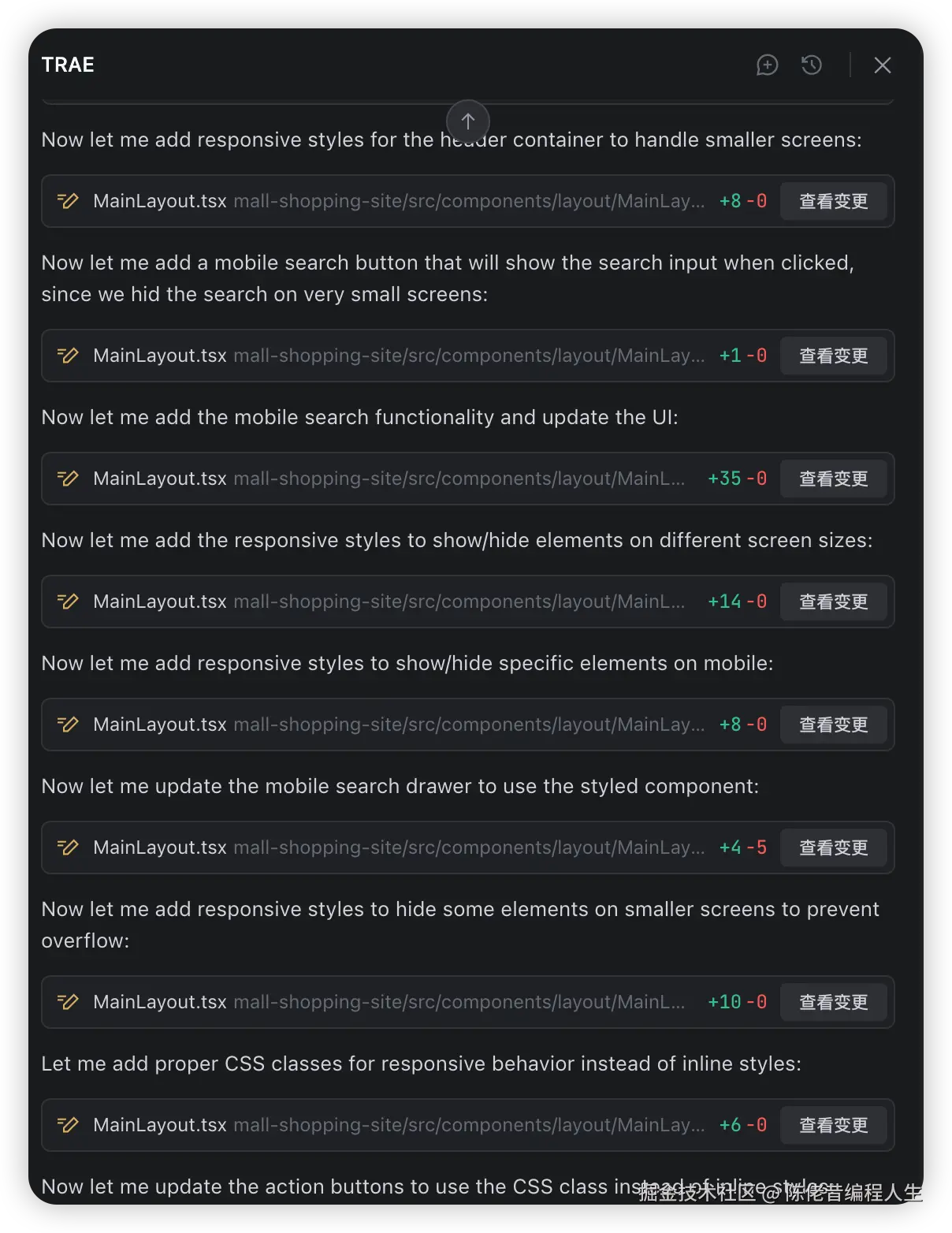Select the edit icon on the +10 changes card

point(68,1002)
